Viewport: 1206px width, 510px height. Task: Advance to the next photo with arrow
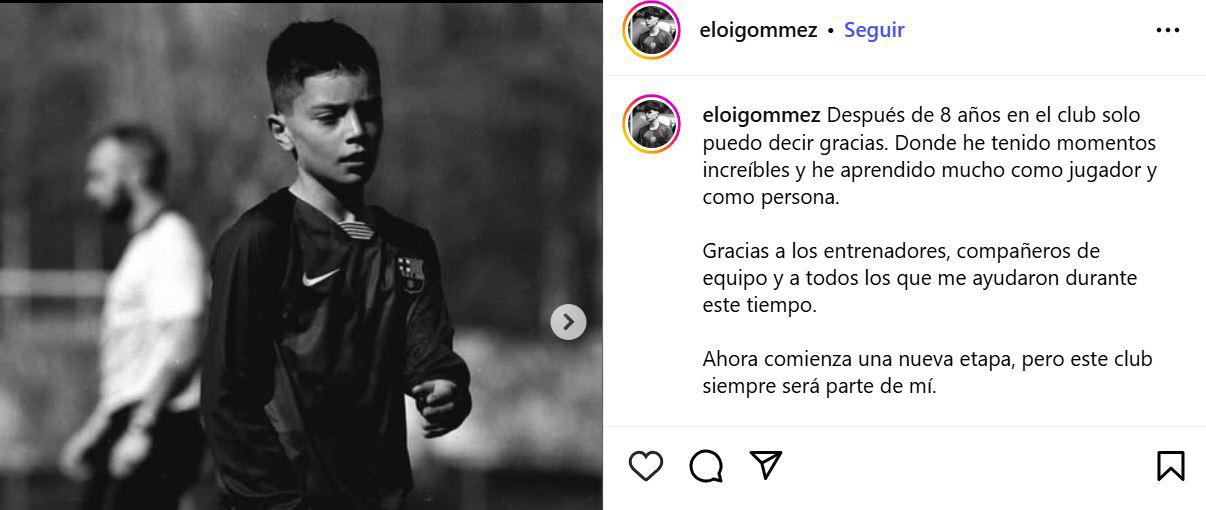[568, 321]
